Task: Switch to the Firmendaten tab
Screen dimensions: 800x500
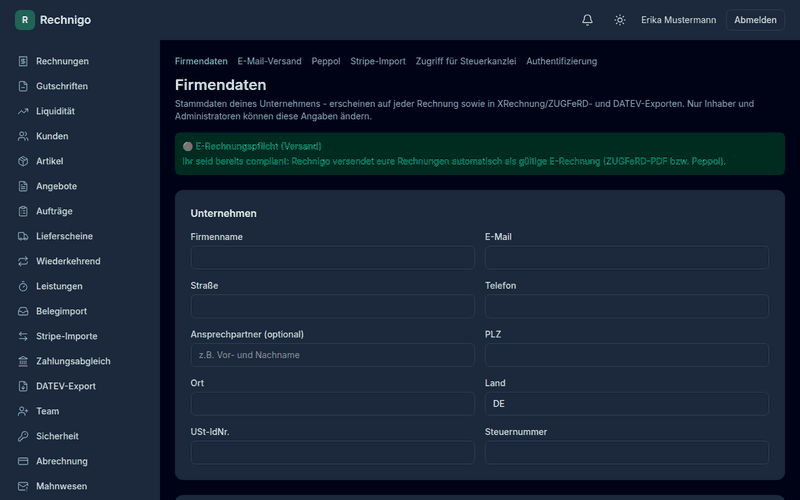Action: (201, 61)
